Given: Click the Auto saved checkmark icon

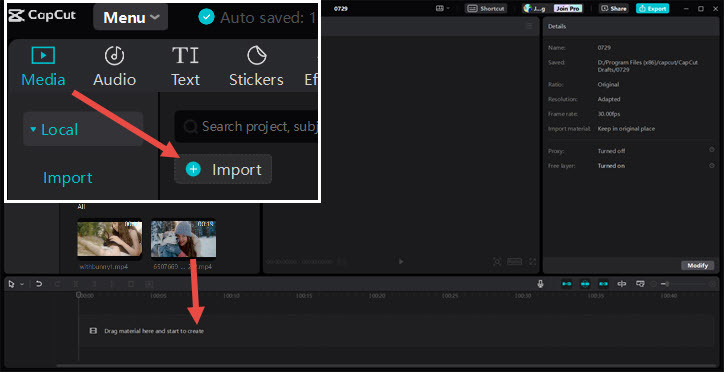Looking at the screenshot, I should coord(206,18).
